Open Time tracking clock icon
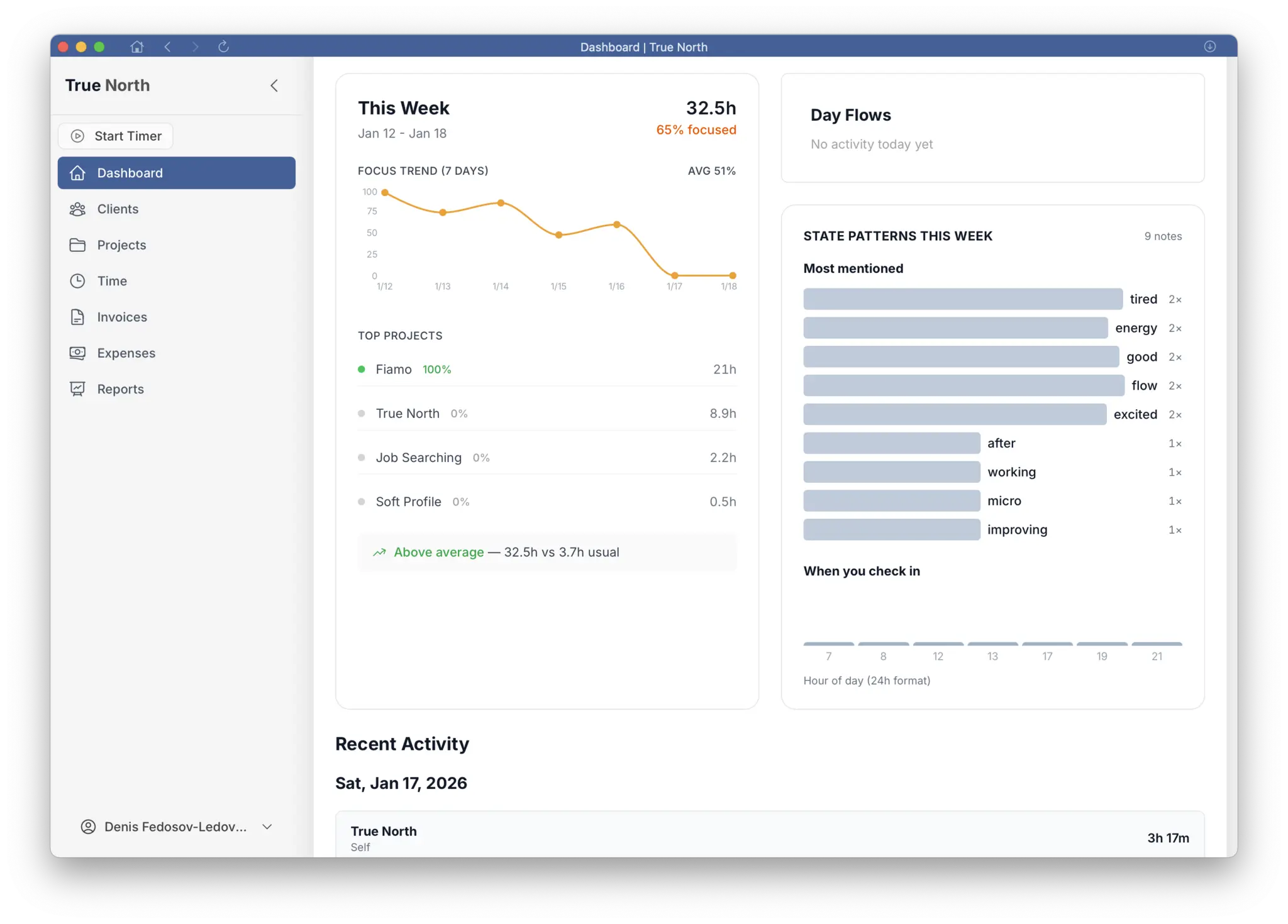The width and height of the screenshot is (1288, 924). [77, 281]
